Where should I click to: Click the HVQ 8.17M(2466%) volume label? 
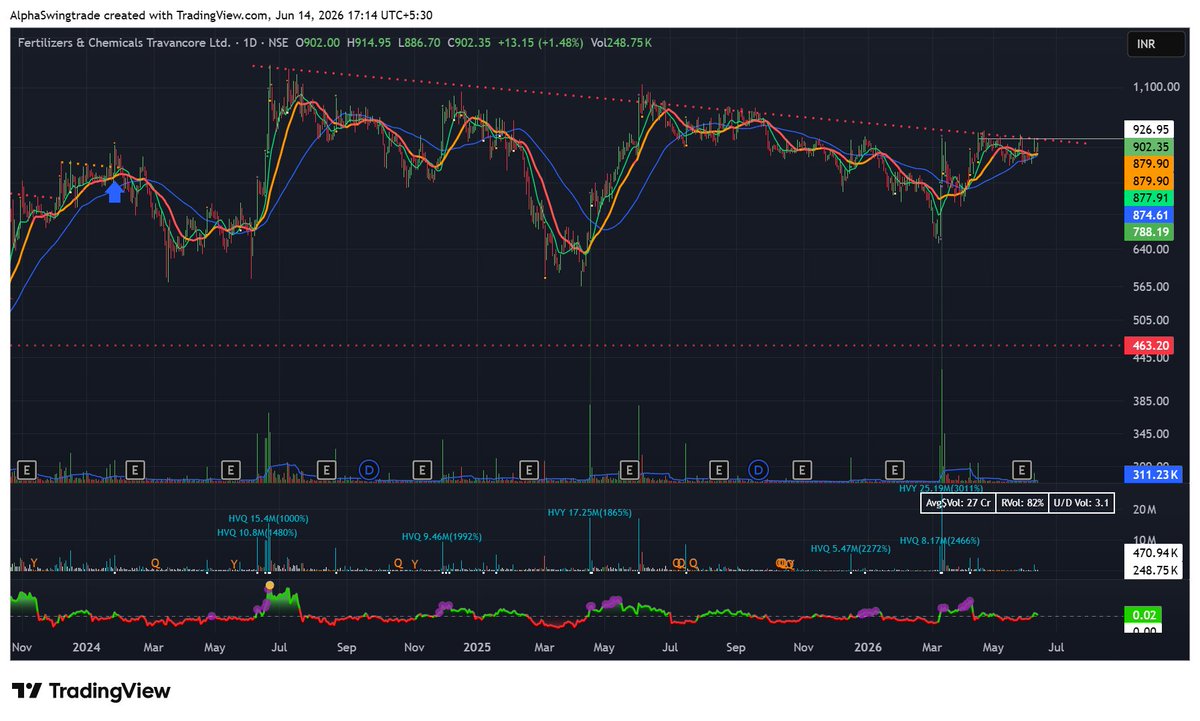pos(940,541)
